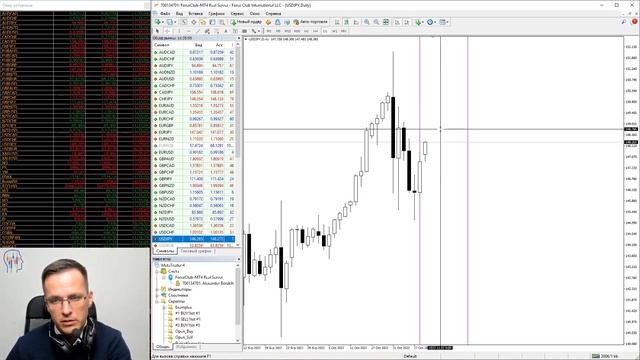Select the AUDCAD row in Market Watch
The width and height of the screenshot is (640, 360).
click(194, 52)
